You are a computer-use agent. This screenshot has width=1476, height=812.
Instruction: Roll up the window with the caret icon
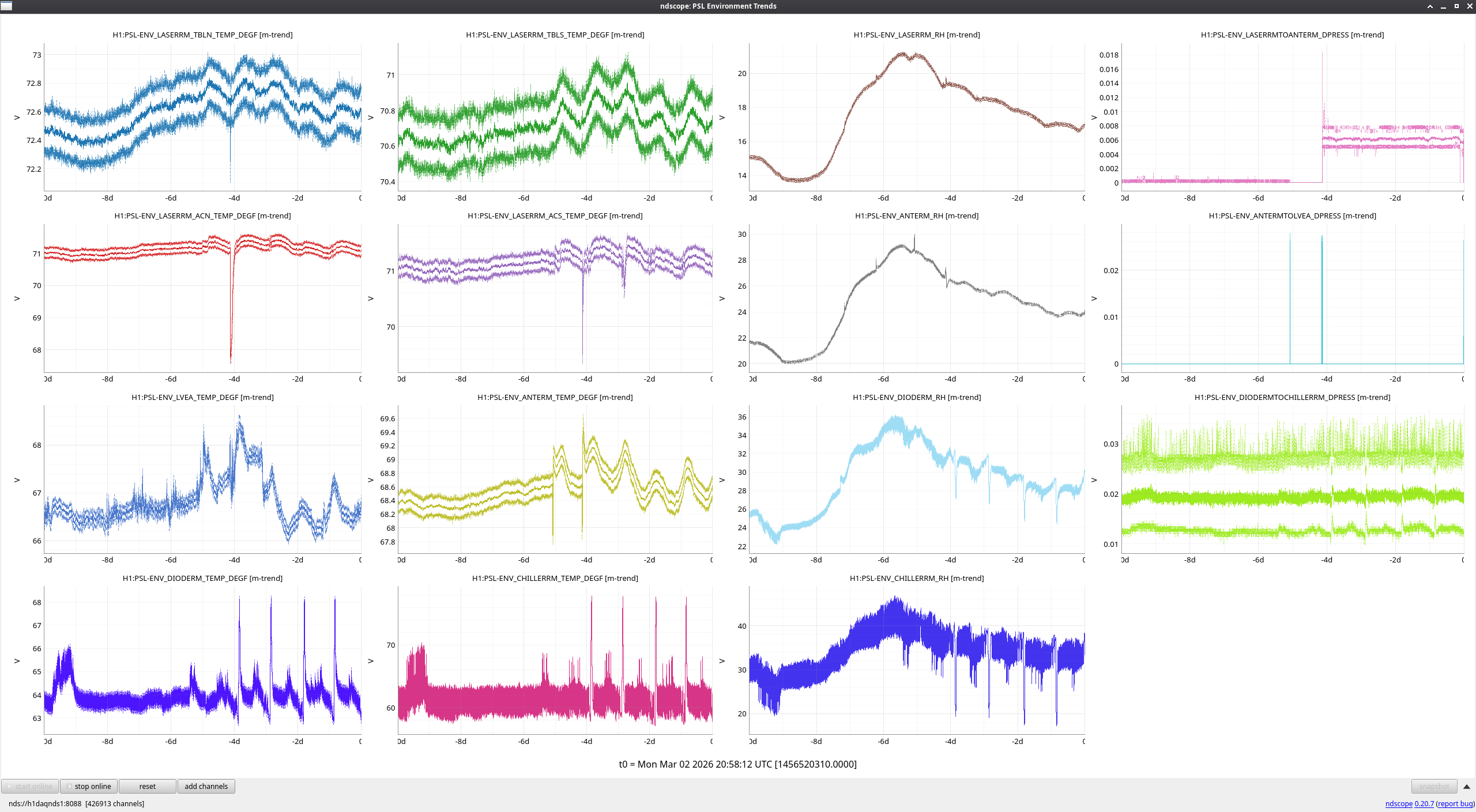click(x=1430, y=6)
